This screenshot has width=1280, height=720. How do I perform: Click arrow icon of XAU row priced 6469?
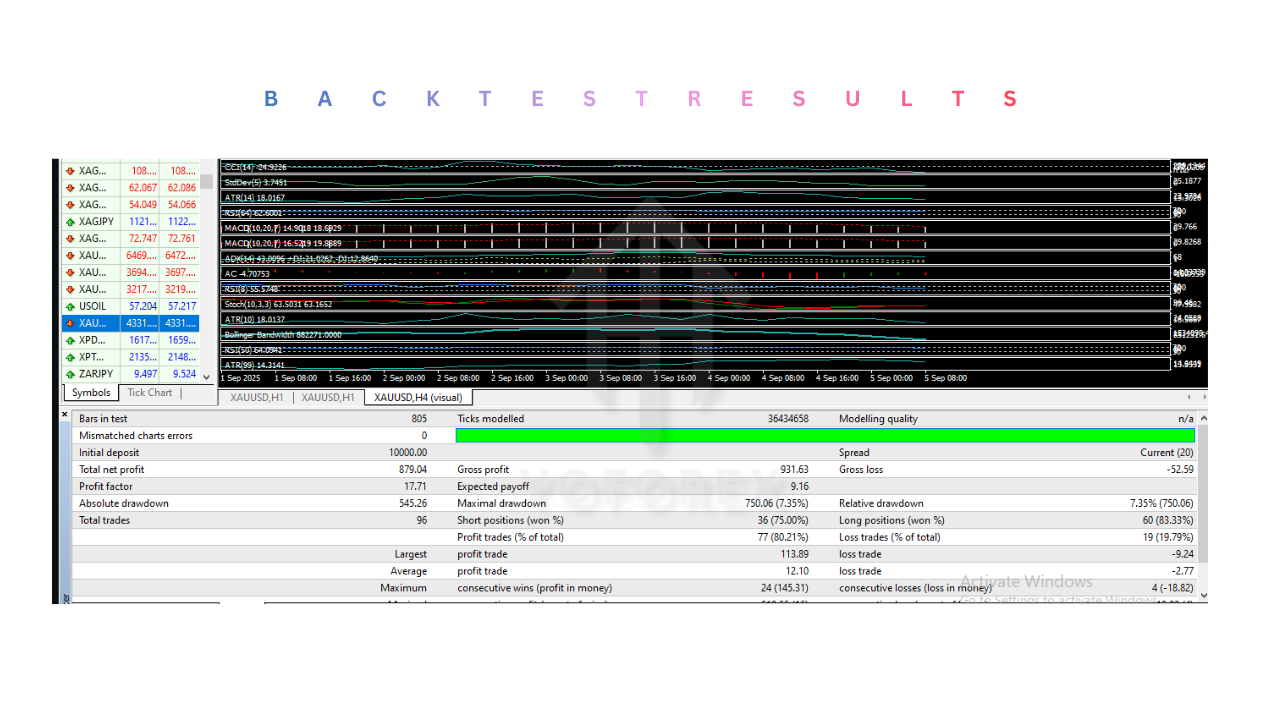[70, 256]
